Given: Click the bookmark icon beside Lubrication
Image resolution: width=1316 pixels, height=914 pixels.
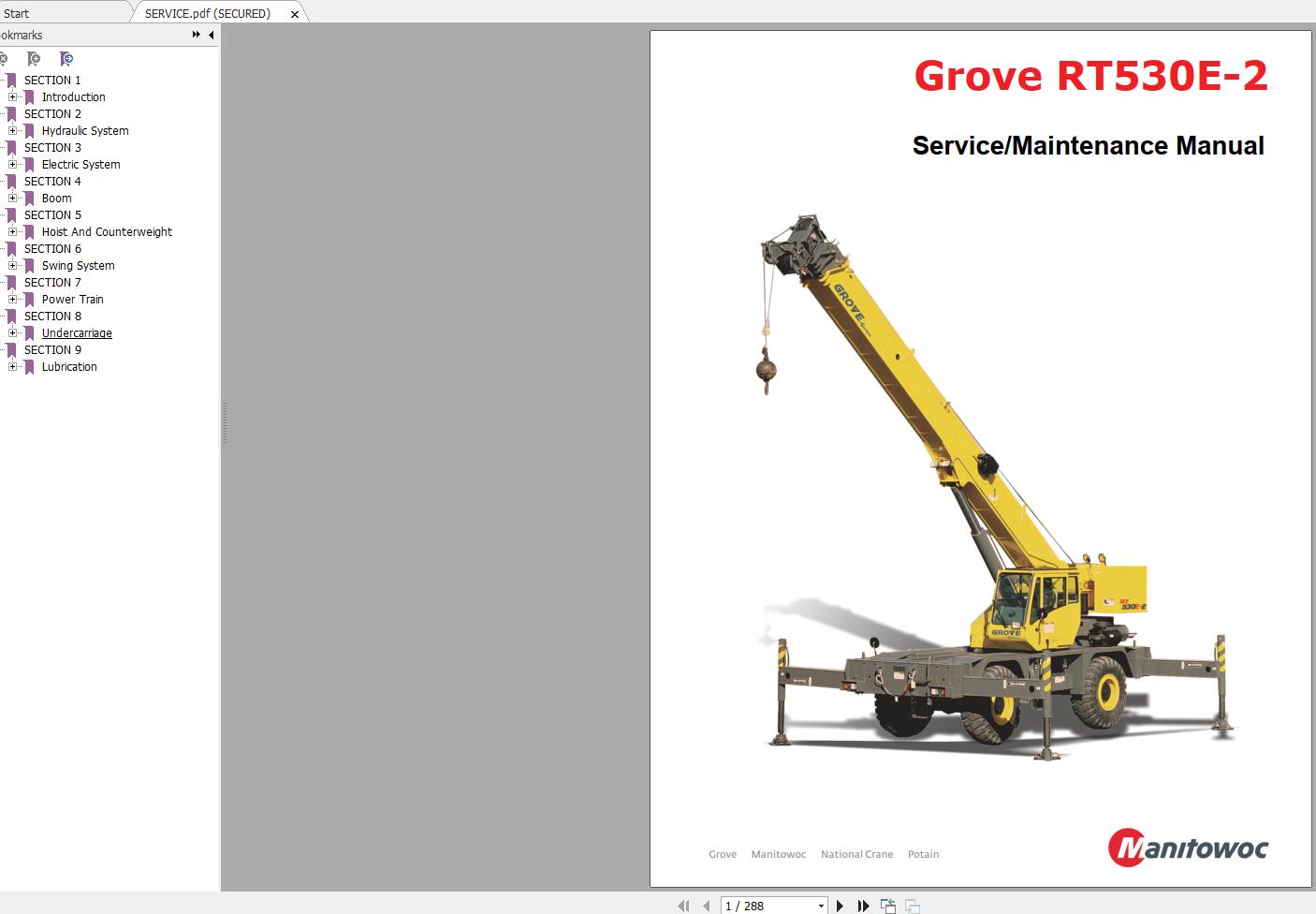Looking at the screenshot, I should (x=29, y=367).
